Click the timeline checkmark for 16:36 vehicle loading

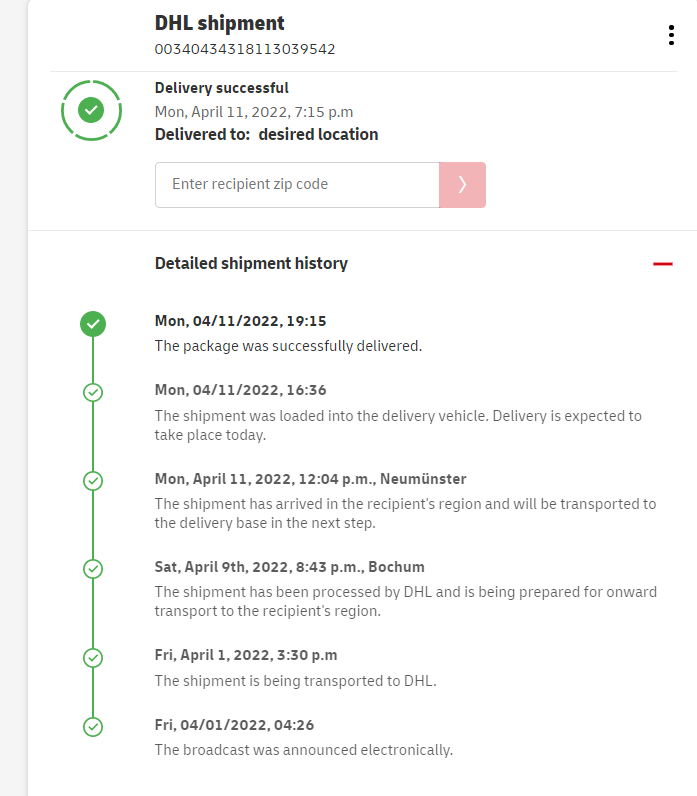[93, 392]
